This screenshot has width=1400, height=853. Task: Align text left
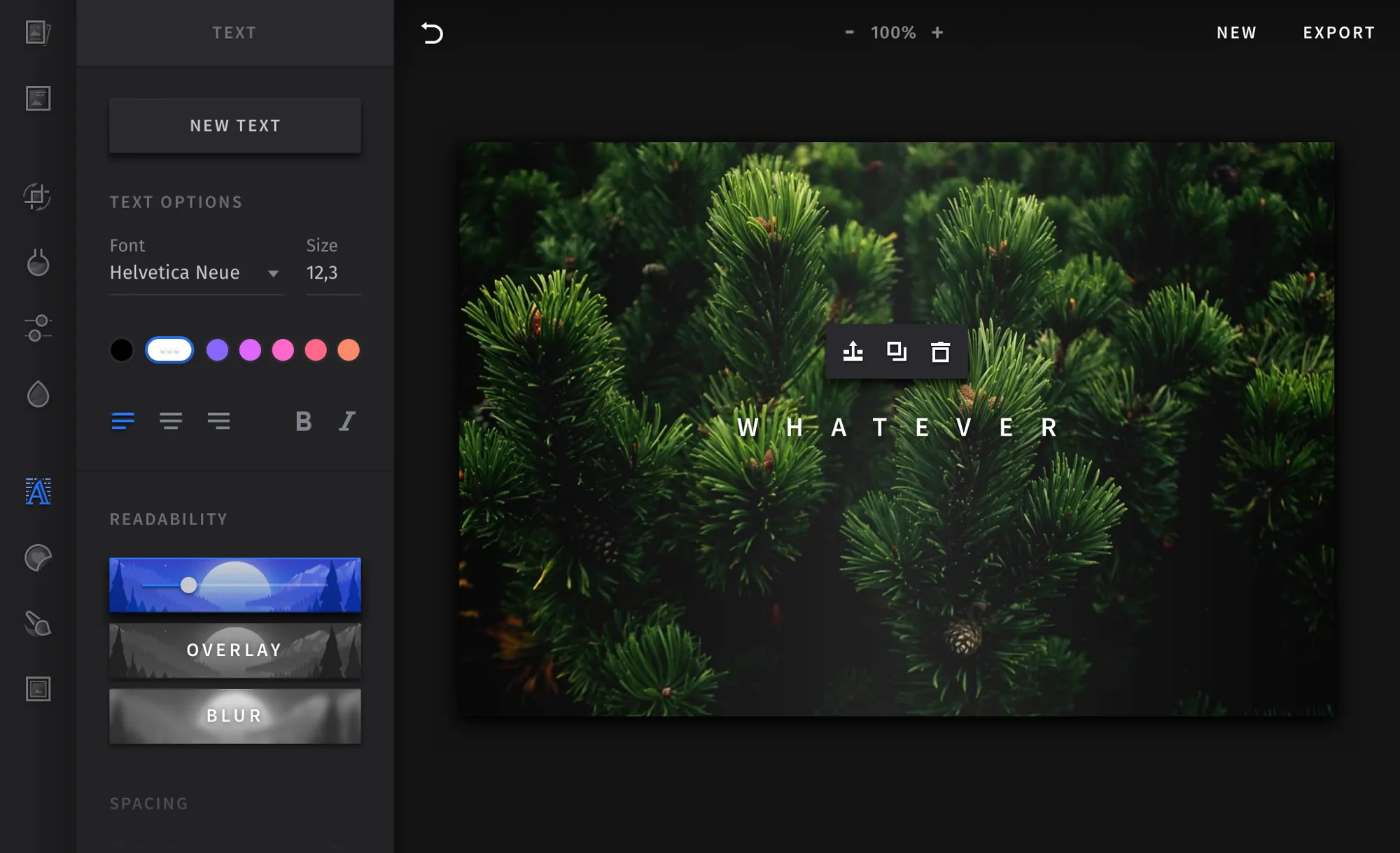[122, 421]
